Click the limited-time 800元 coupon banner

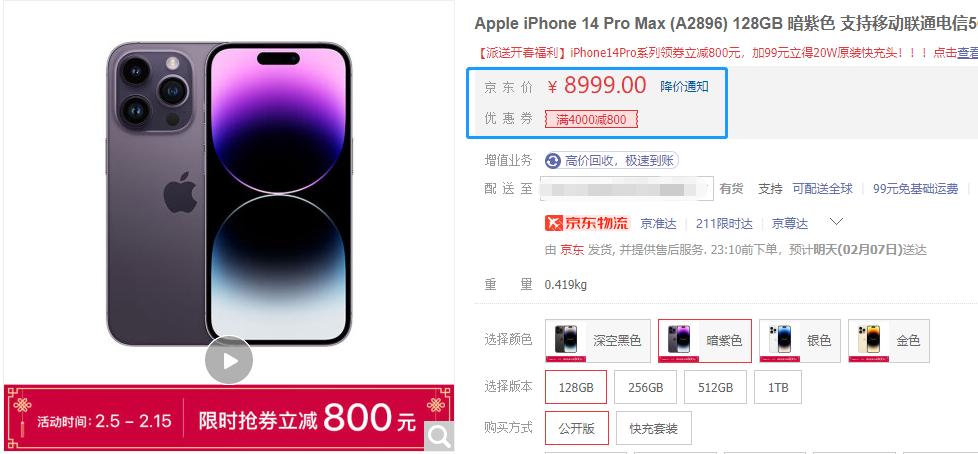click(229, 418)
